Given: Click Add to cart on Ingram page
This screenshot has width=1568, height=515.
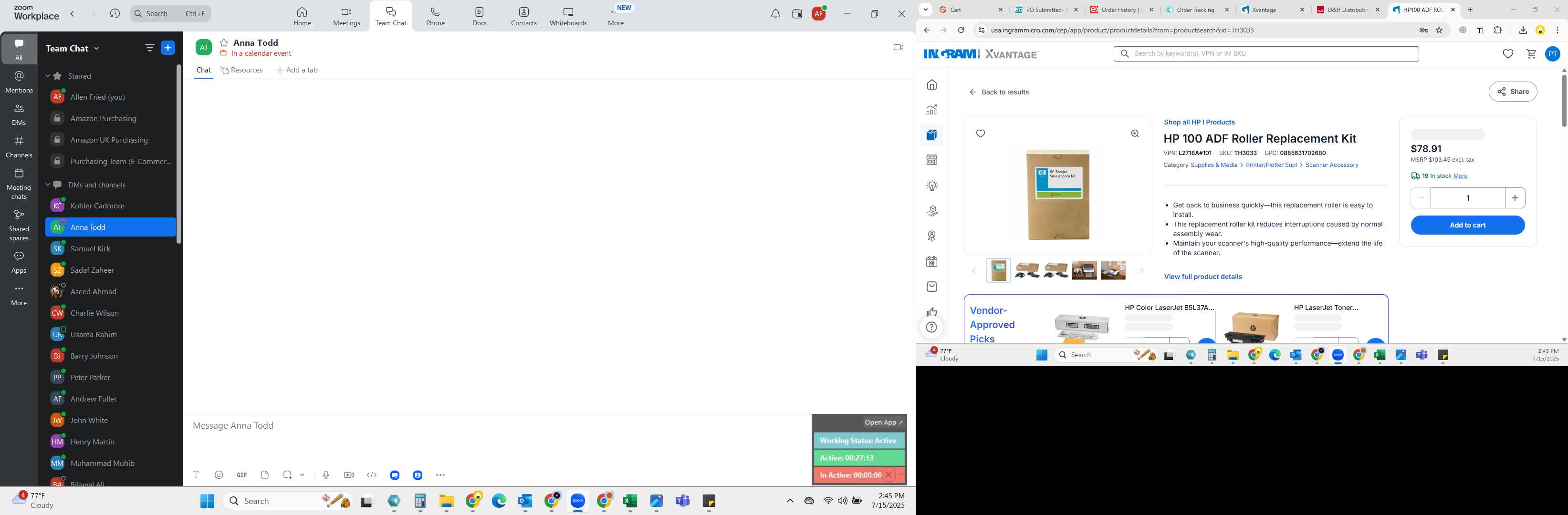Looking at the screenshot, I should point(1468,225).
